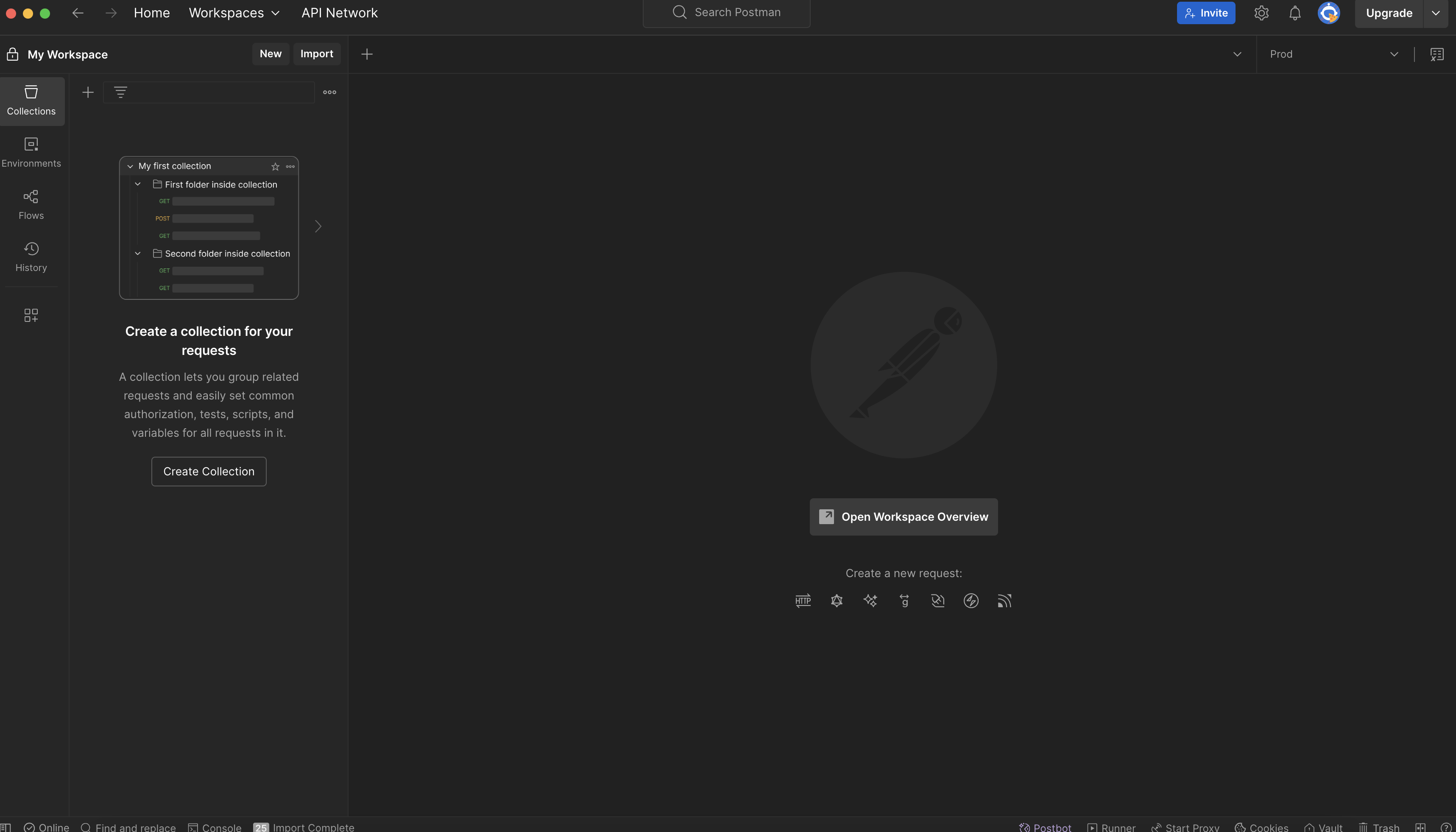Create a new GraphQL request icon
The height and width of the screenshot is (832, 1456).
[836, 600]
